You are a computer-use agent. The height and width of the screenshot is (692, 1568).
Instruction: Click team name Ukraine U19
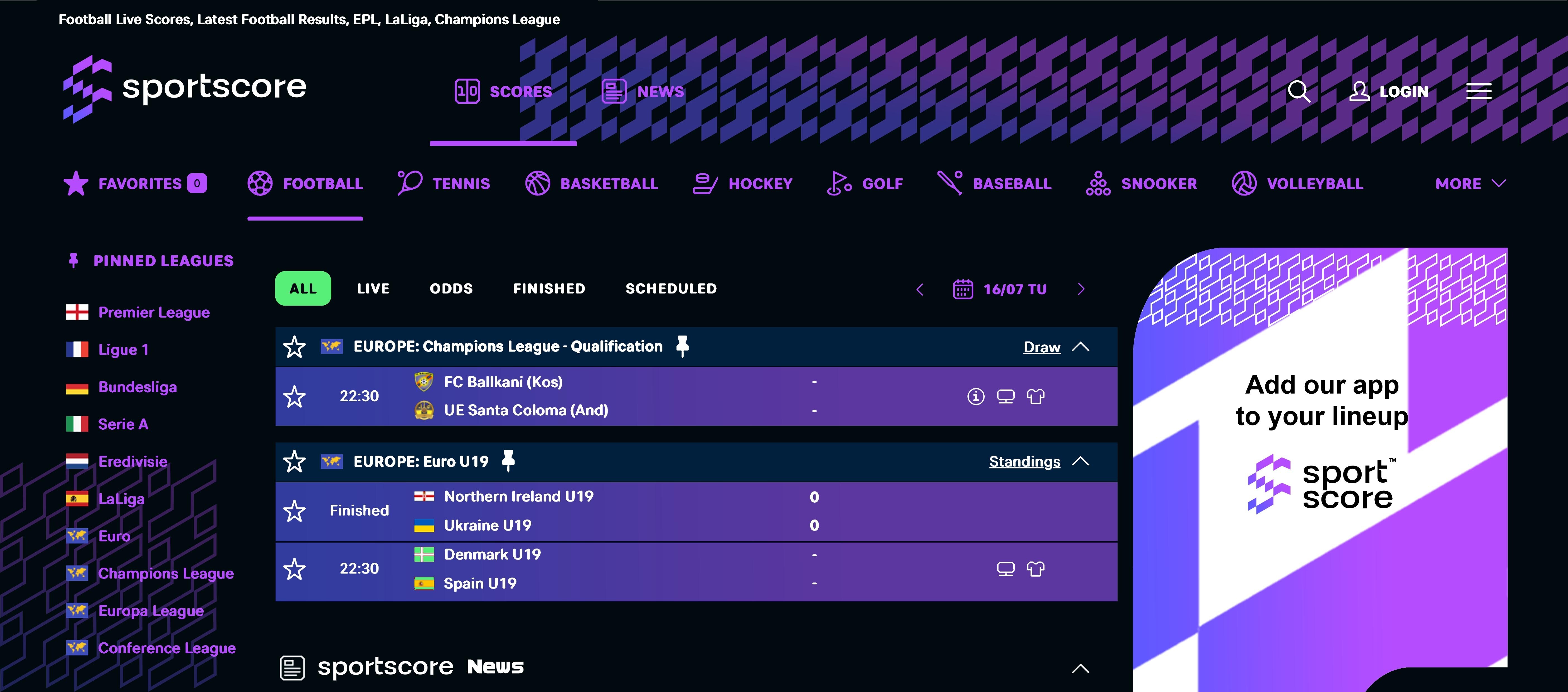pyautogui.click(x=488, y=525)
